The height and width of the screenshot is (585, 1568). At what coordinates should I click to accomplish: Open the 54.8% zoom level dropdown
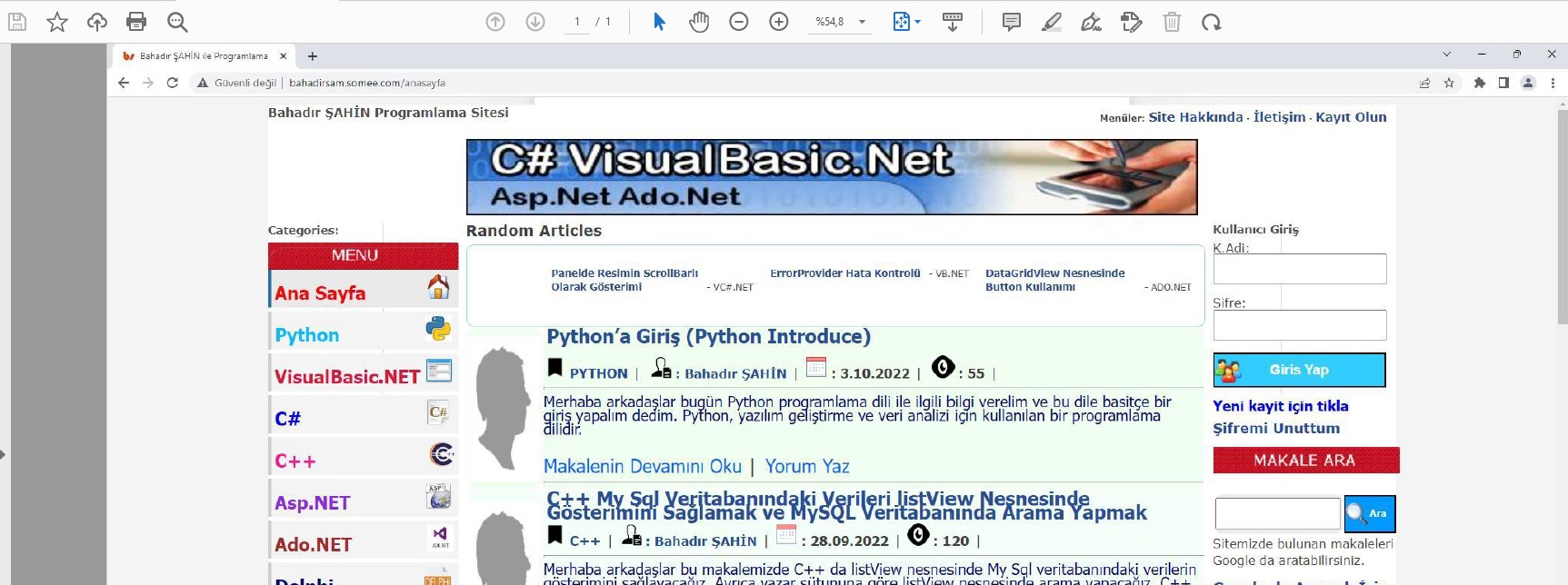tap(861, 22)
